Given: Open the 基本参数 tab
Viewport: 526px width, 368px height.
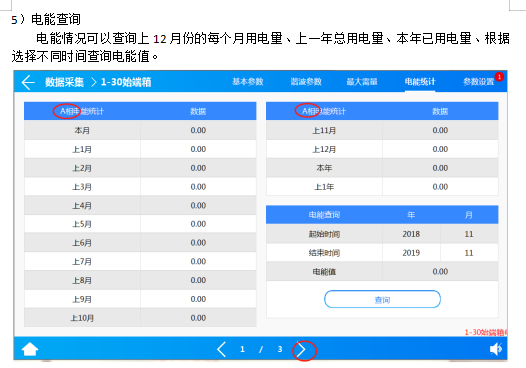Looking at the screenshot, I should click(x=248, y=82).
